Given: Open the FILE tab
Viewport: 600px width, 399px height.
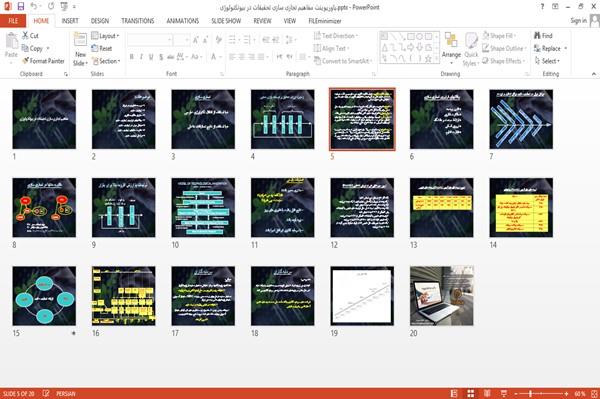Looking at the screenshot, I should (13, 21).
